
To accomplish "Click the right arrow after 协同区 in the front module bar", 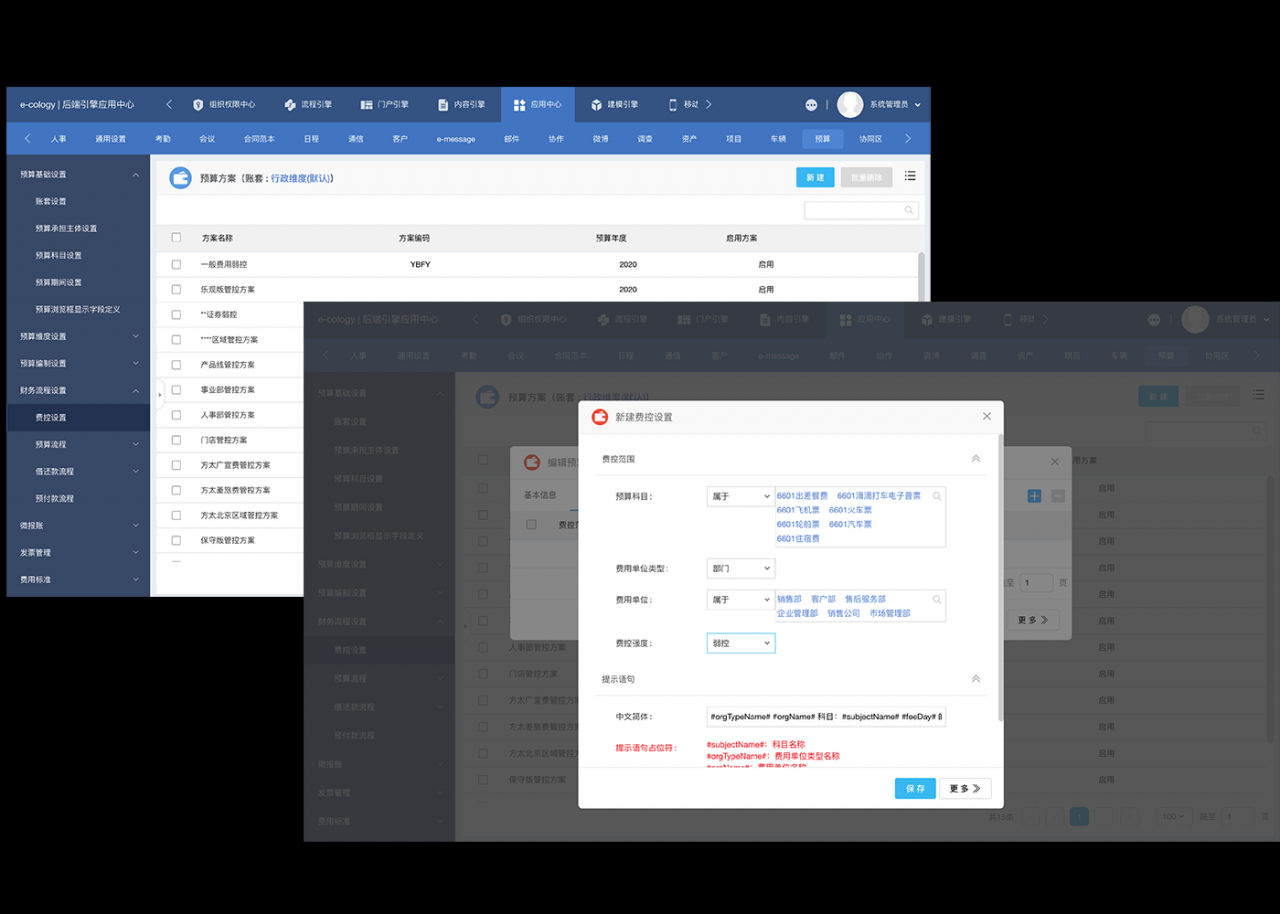I will click(908, 139).
